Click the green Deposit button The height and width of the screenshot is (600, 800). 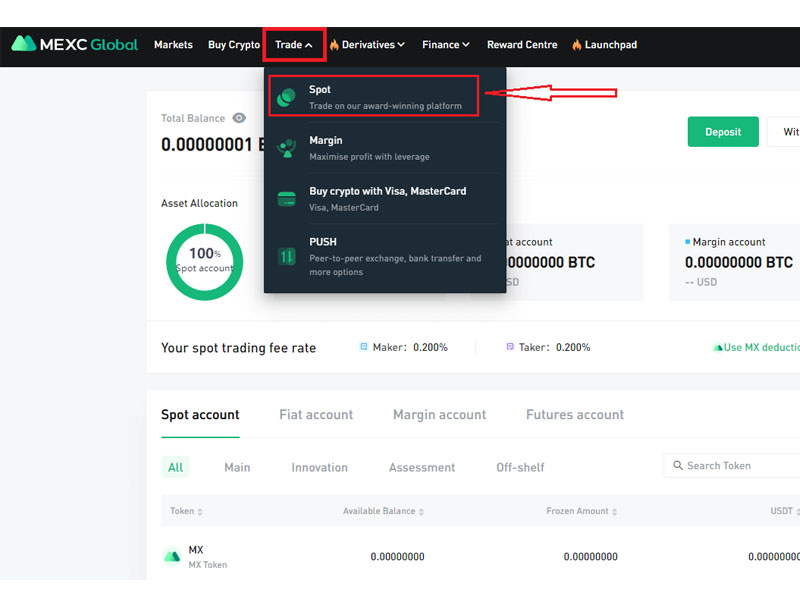[x=723, y=132]
